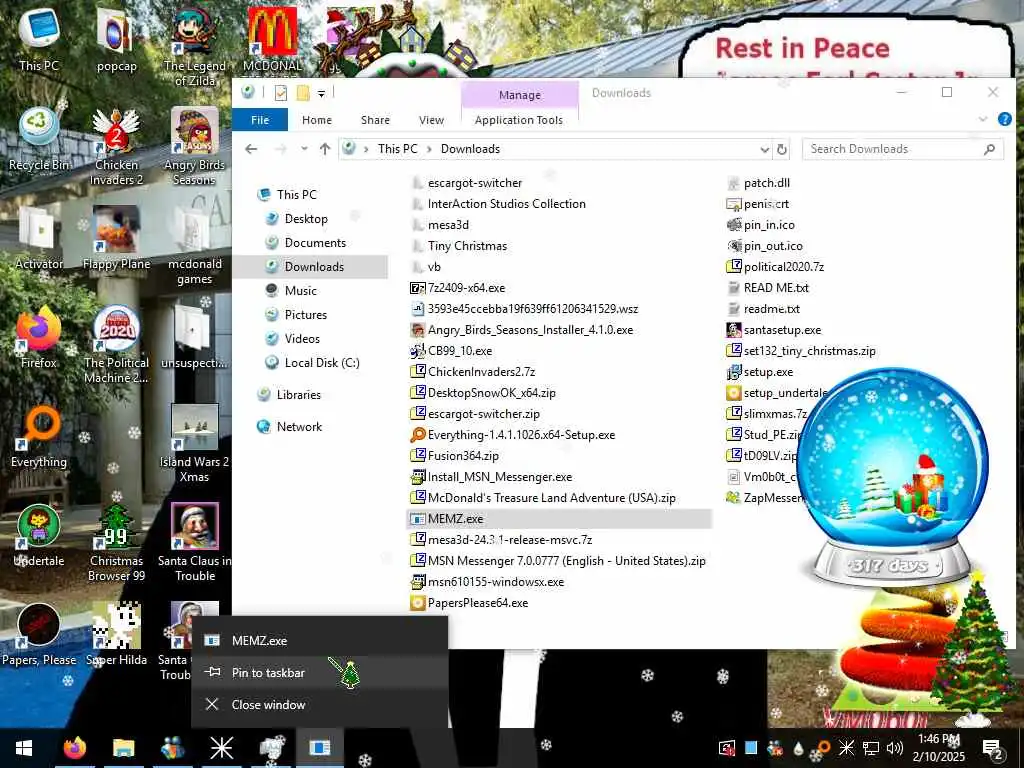Screen dimensions: 1024x768
Task: Open recent locations dropdown arrow
Action: click(304, 149)
